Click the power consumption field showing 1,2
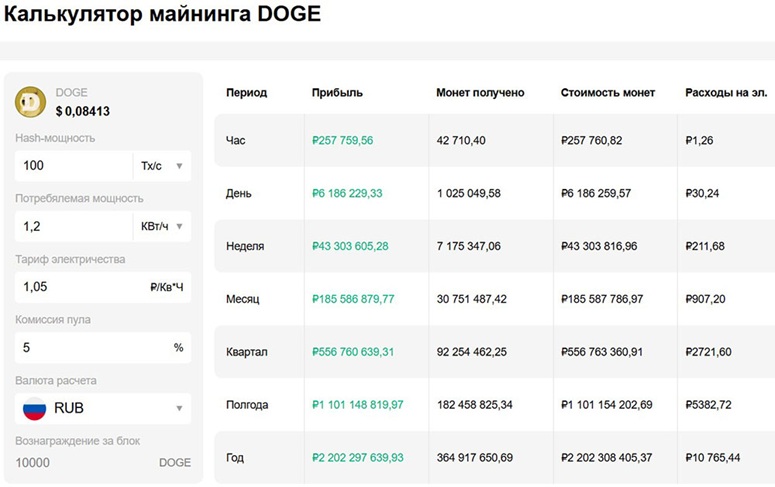The image size is (775, 487). (74, 226)
